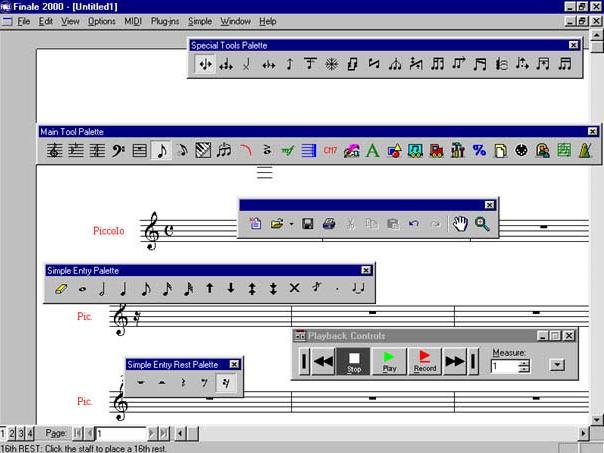Click Stop in Playback Controls
604x453 pixels.
point(354,361)
